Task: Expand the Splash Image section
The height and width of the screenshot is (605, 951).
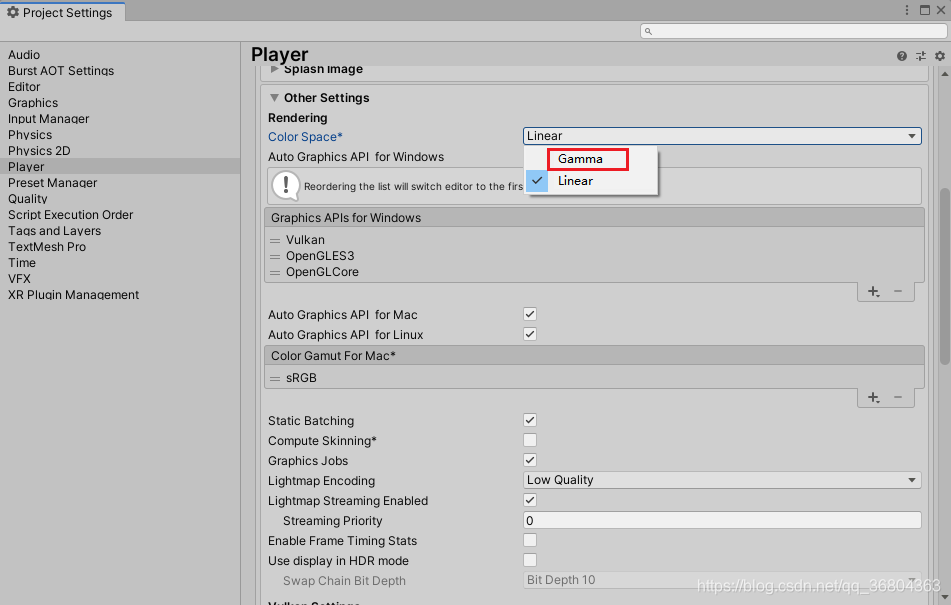Action: (x=274, y=68)
